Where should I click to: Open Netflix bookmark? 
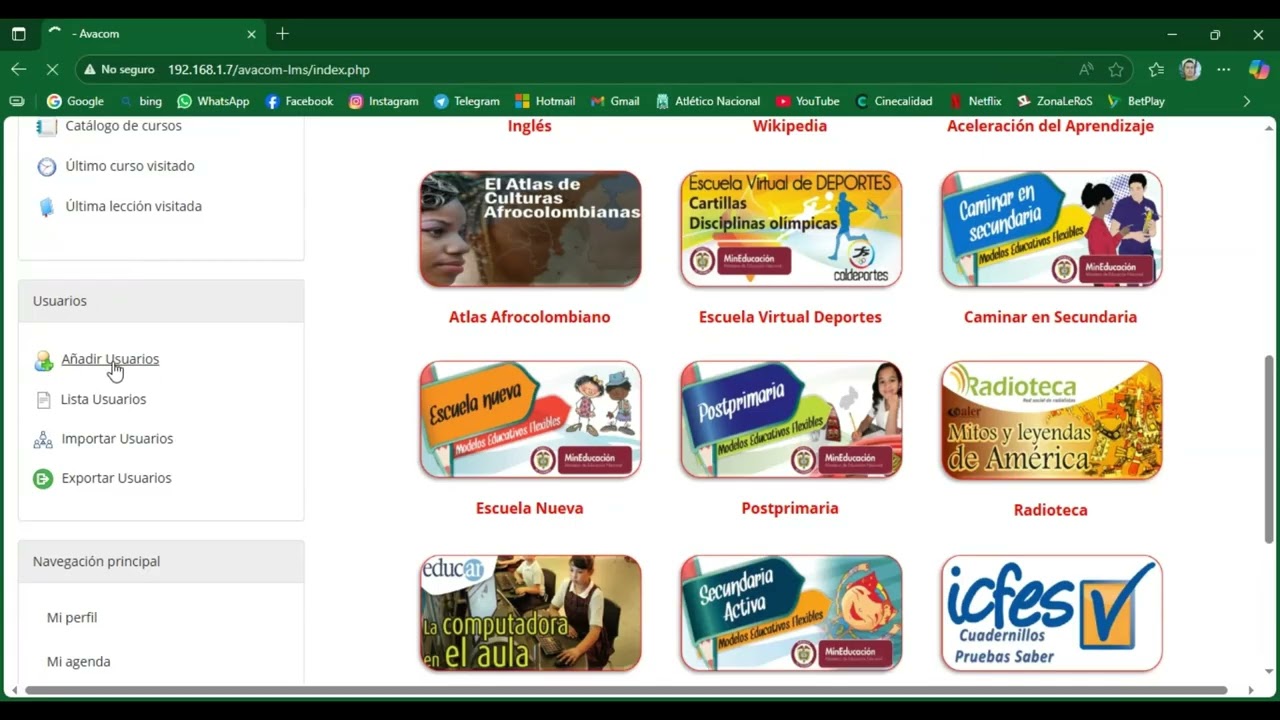pos(975,101)
